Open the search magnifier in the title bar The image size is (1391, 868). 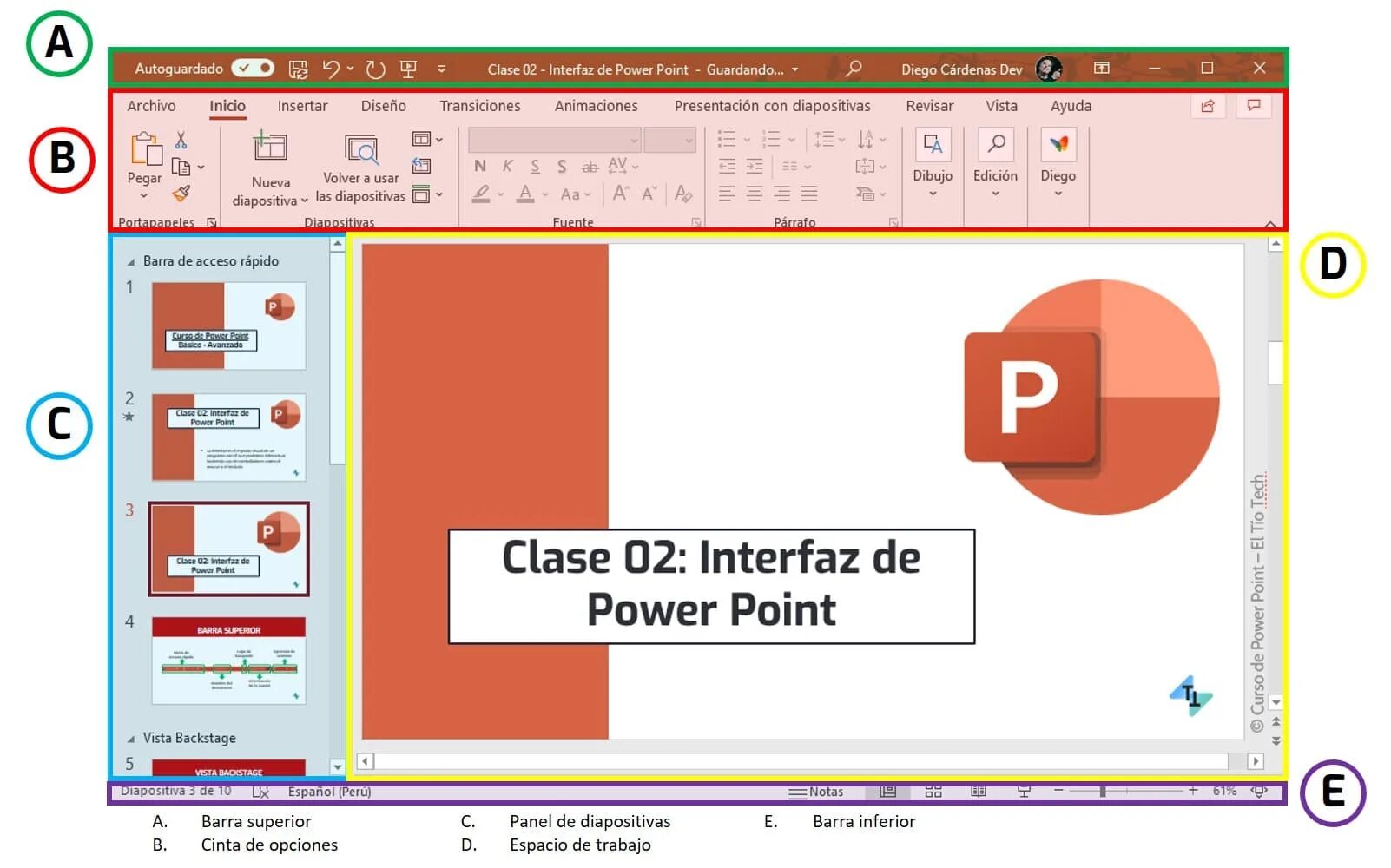coord(854,68)
